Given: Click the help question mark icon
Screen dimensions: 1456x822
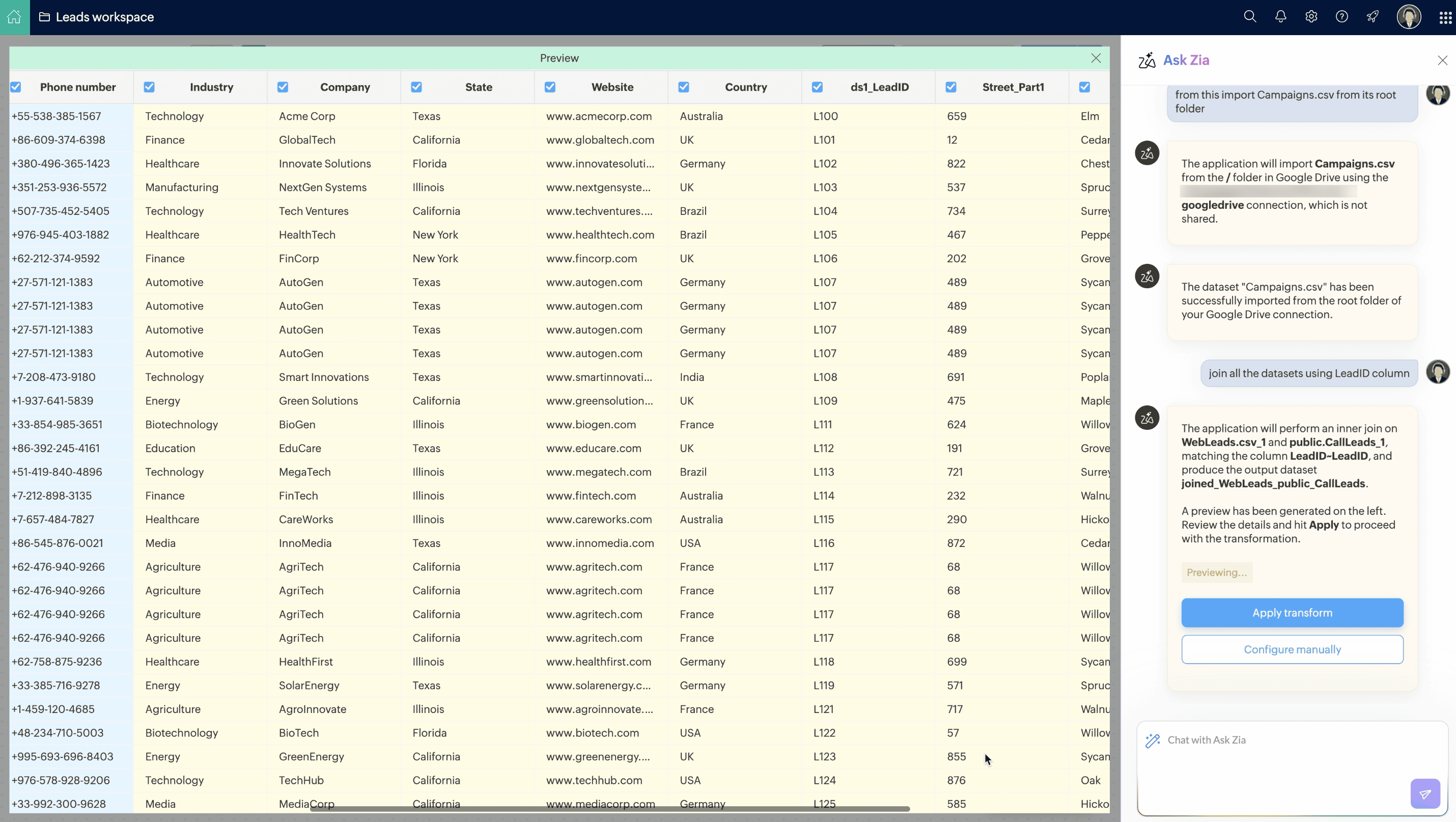Looking at the screenshot, I should click(1342, 17).
